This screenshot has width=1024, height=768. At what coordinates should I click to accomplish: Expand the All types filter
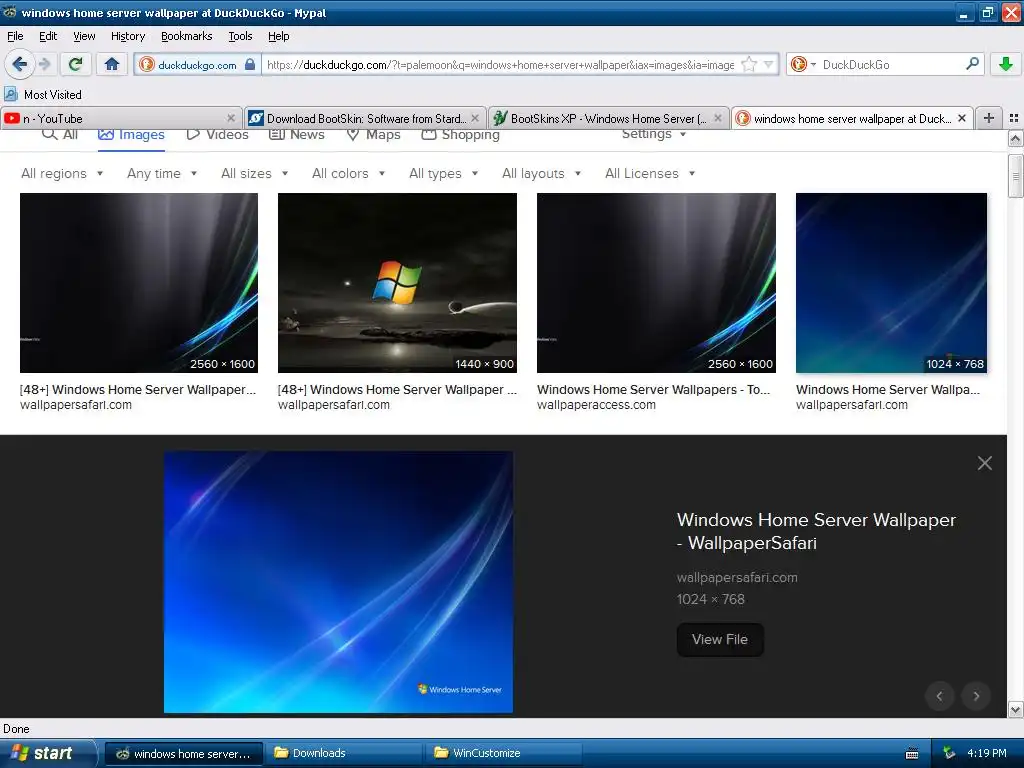[443, 174]
